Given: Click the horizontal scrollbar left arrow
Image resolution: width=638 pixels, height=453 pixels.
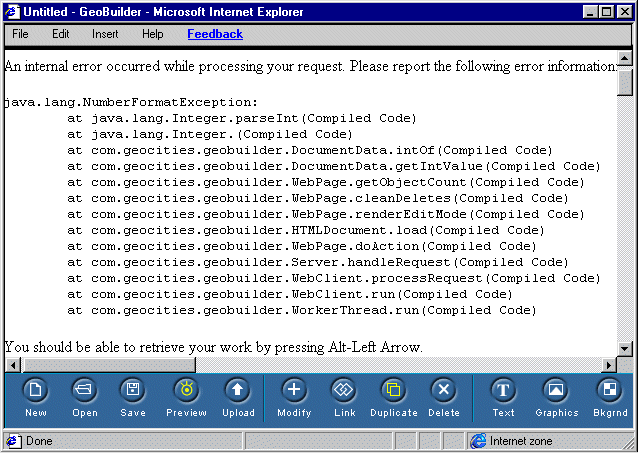Looking at the screenshot, I should [x=13, y=365].
